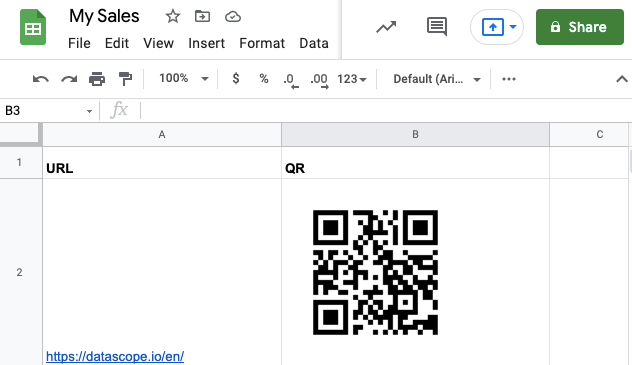Select the empty cell C1
Viewport: 632px width, 365px height.
point(590,163)
